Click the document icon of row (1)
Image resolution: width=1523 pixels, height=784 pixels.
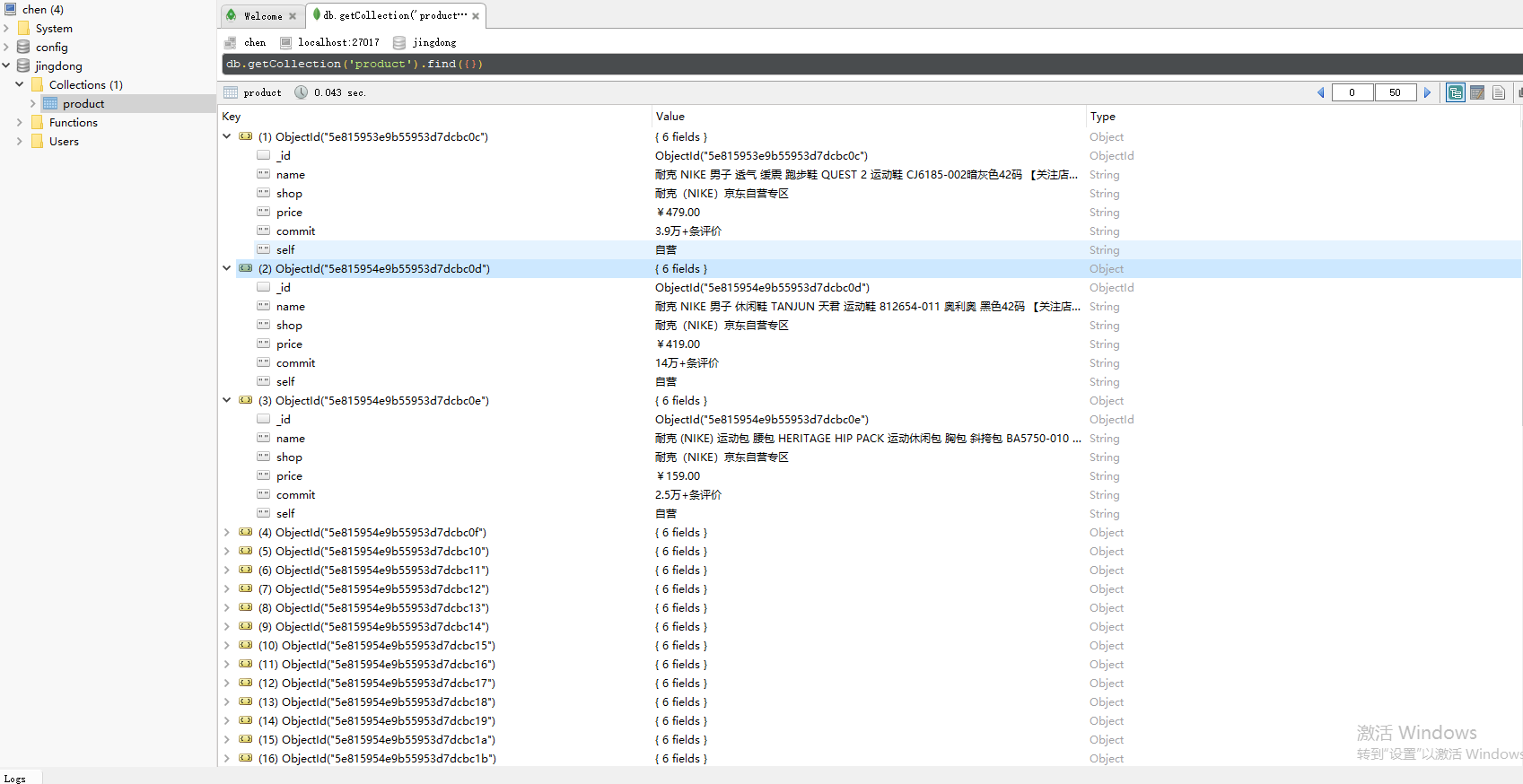(246, 136)
